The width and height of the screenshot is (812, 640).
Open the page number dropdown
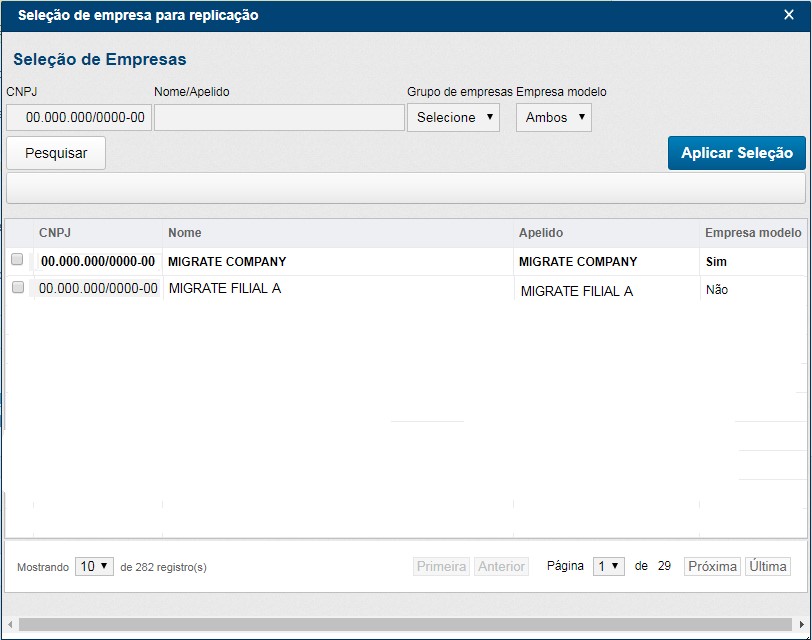609,566
